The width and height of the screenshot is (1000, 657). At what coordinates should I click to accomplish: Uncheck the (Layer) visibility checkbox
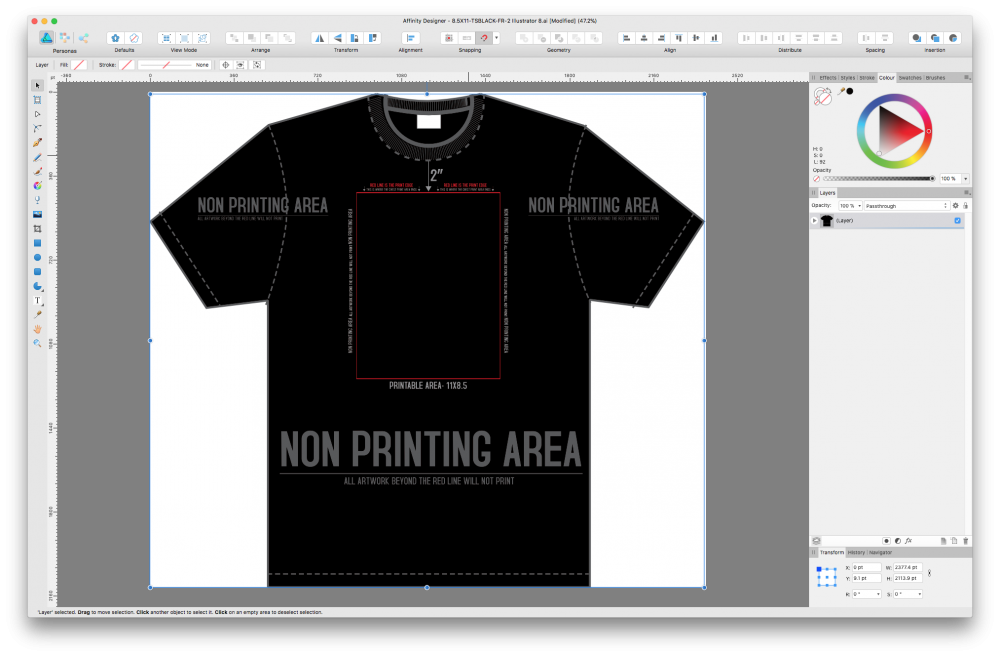[957, 220]
